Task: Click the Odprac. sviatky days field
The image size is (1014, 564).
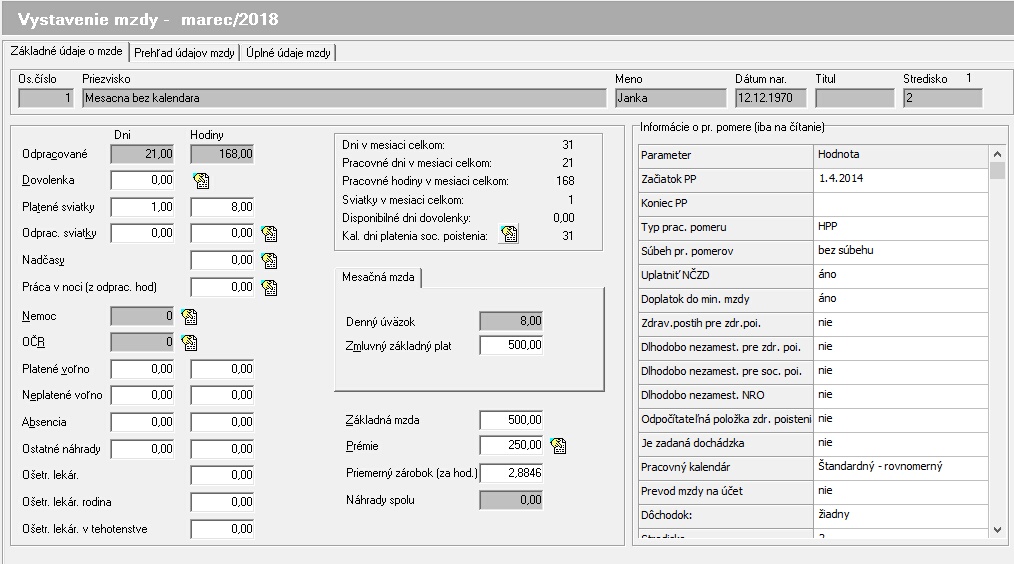Action: click(x=142, y=233)
